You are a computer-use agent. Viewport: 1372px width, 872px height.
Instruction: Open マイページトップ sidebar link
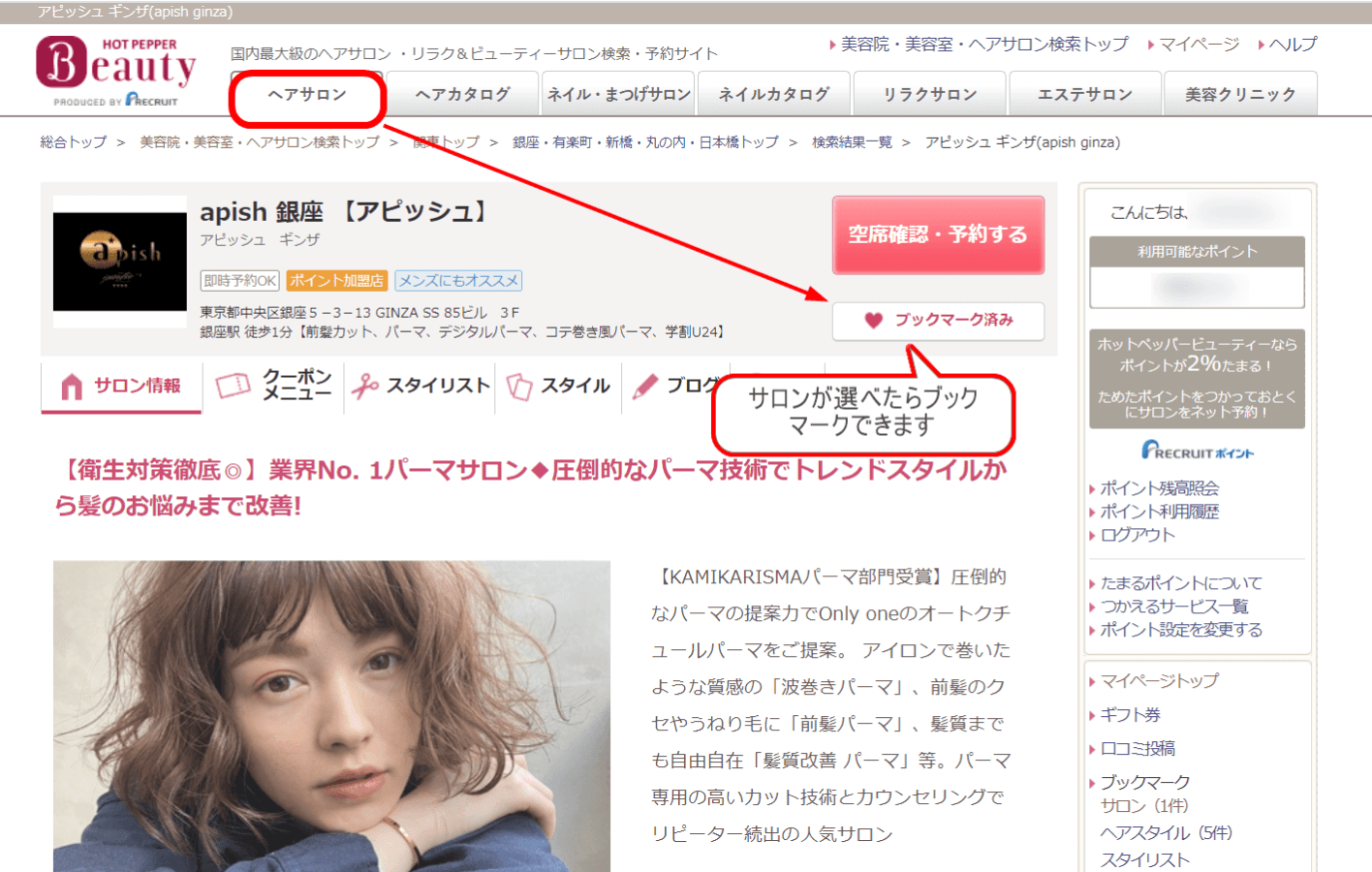point(1160,681)
